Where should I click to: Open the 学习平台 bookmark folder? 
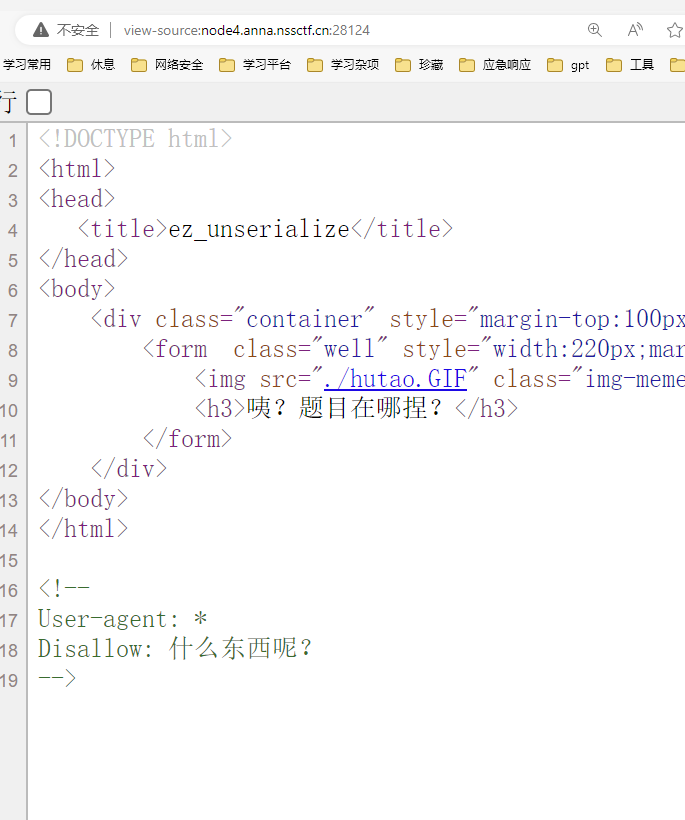coord(255,64)
